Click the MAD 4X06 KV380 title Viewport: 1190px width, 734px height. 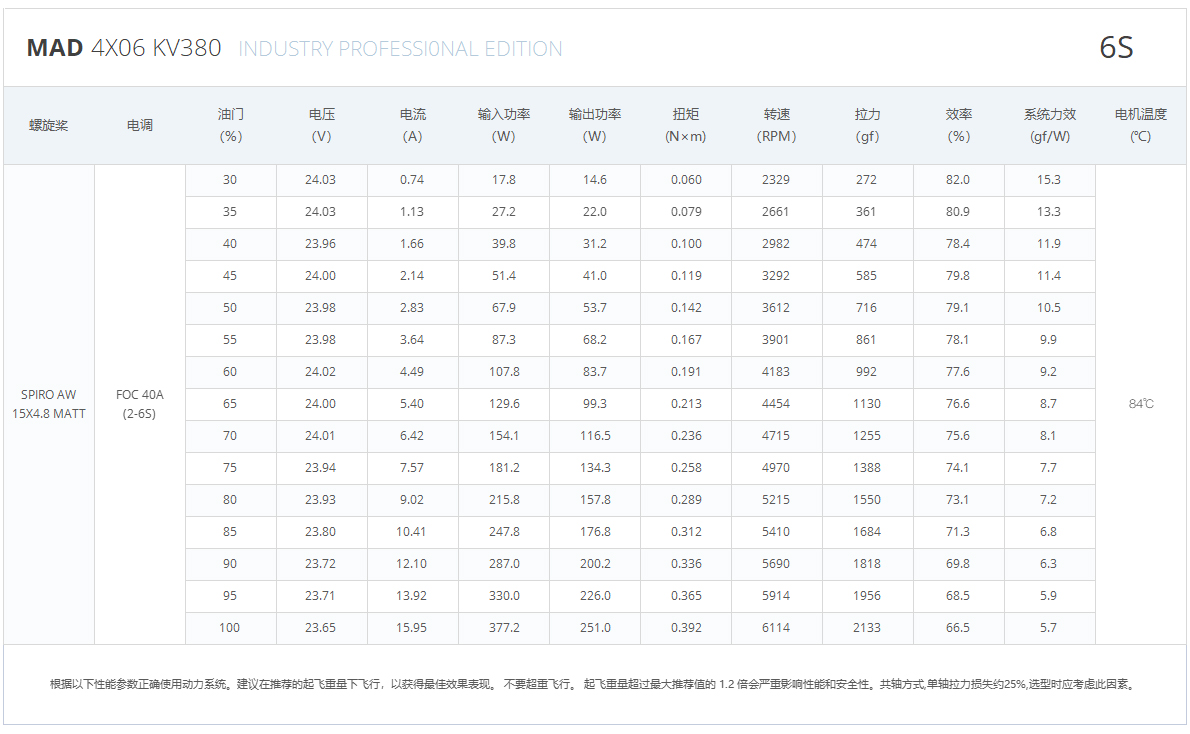(124, 48)
